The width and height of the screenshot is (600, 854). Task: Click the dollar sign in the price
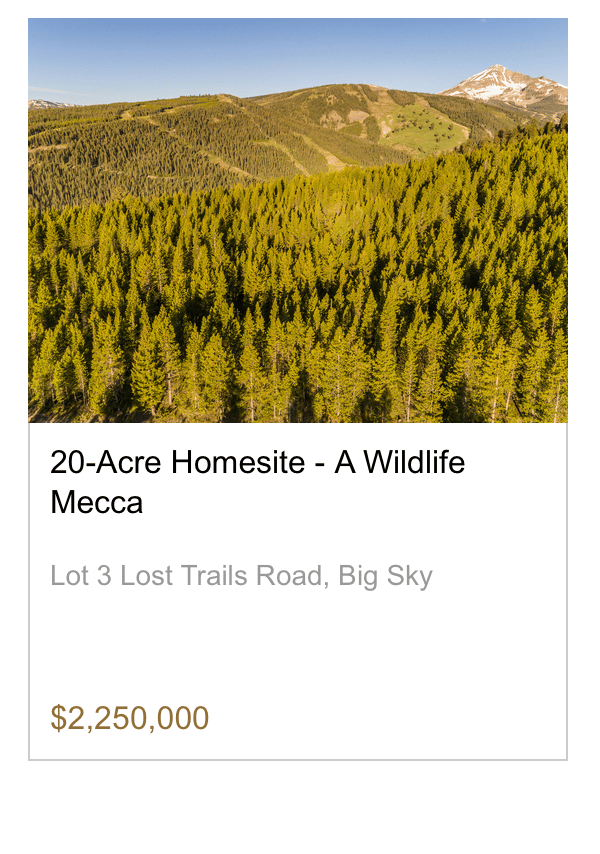click(58, 718)
